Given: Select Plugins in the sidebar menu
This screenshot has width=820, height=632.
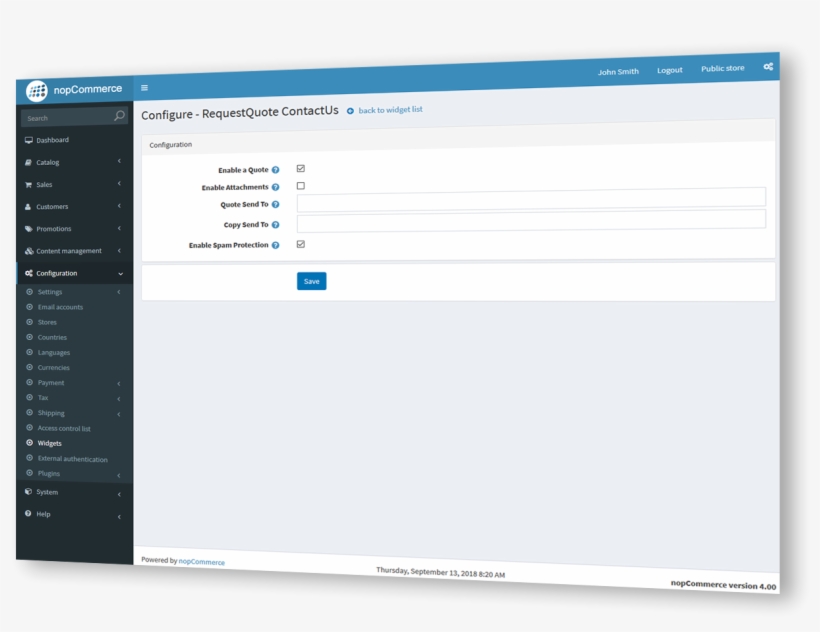Looking at the screenshot, I should coord(47,473).
